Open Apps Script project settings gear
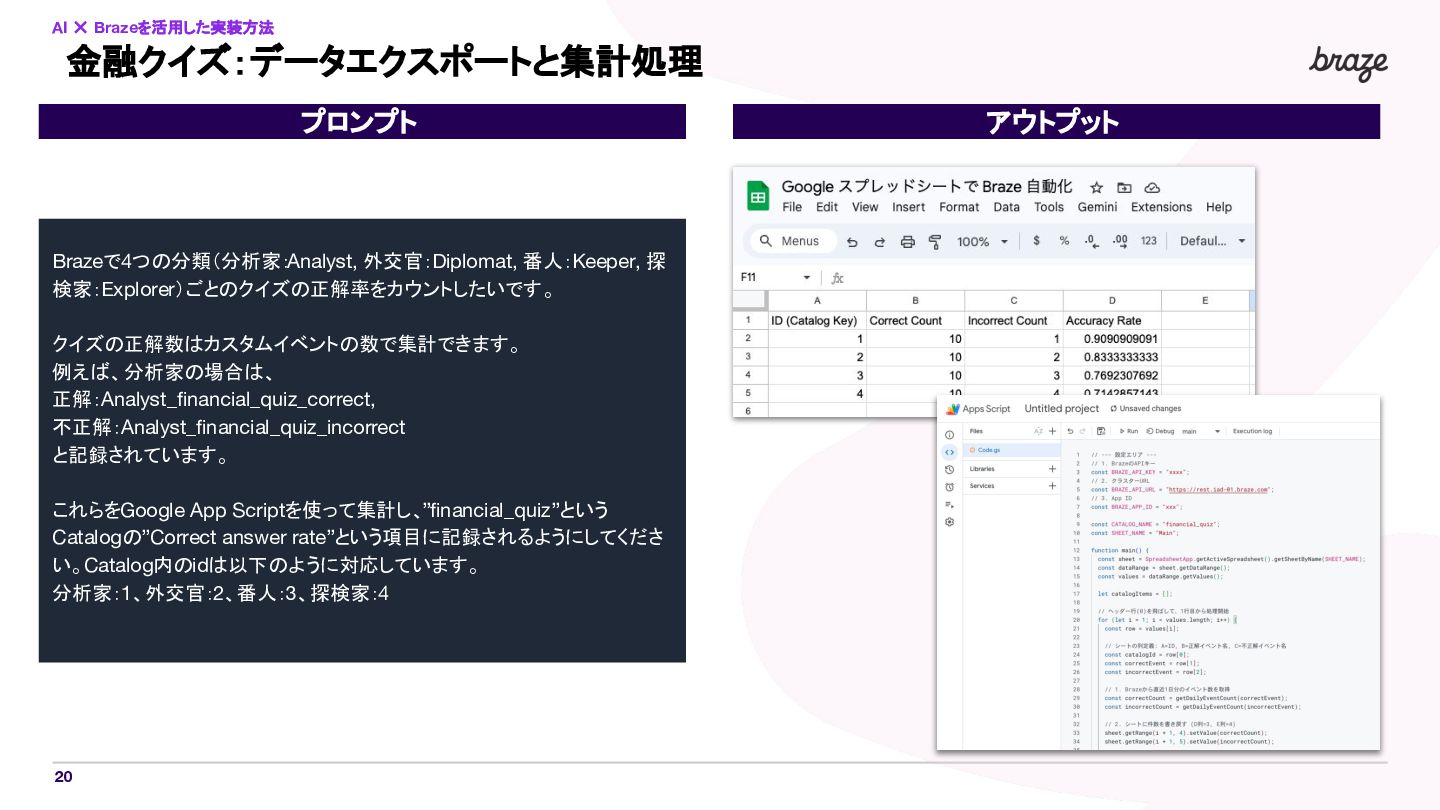1440x810 pixels. pyautogui.click(x=949, y=522)
